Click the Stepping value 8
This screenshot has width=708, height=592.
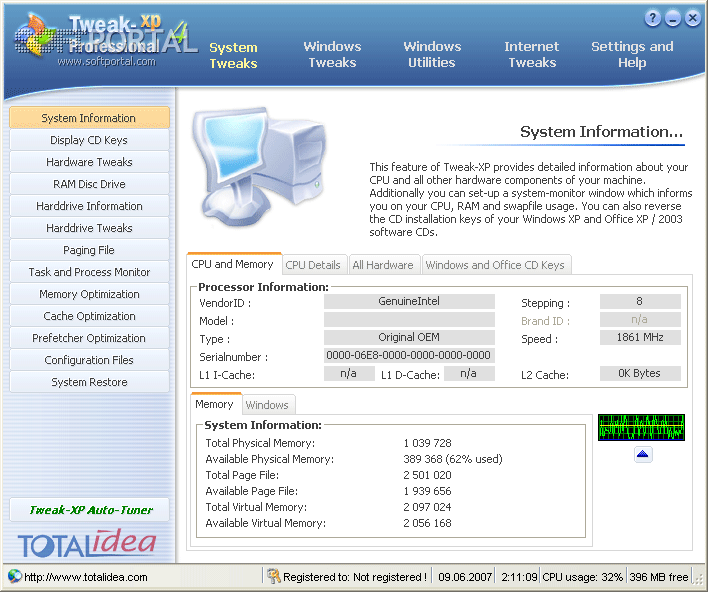[x=640, y=301]
